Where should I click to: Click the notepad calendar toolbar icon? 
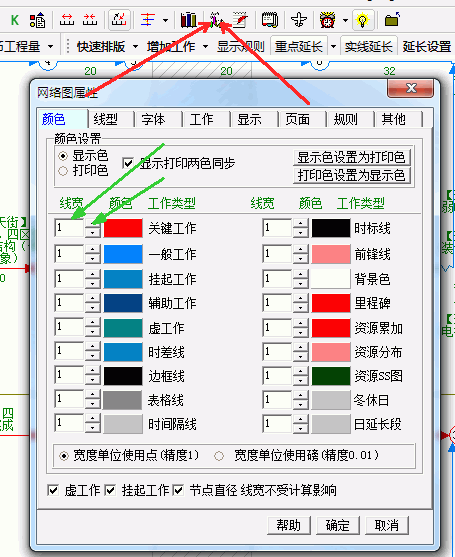[270, 20]
